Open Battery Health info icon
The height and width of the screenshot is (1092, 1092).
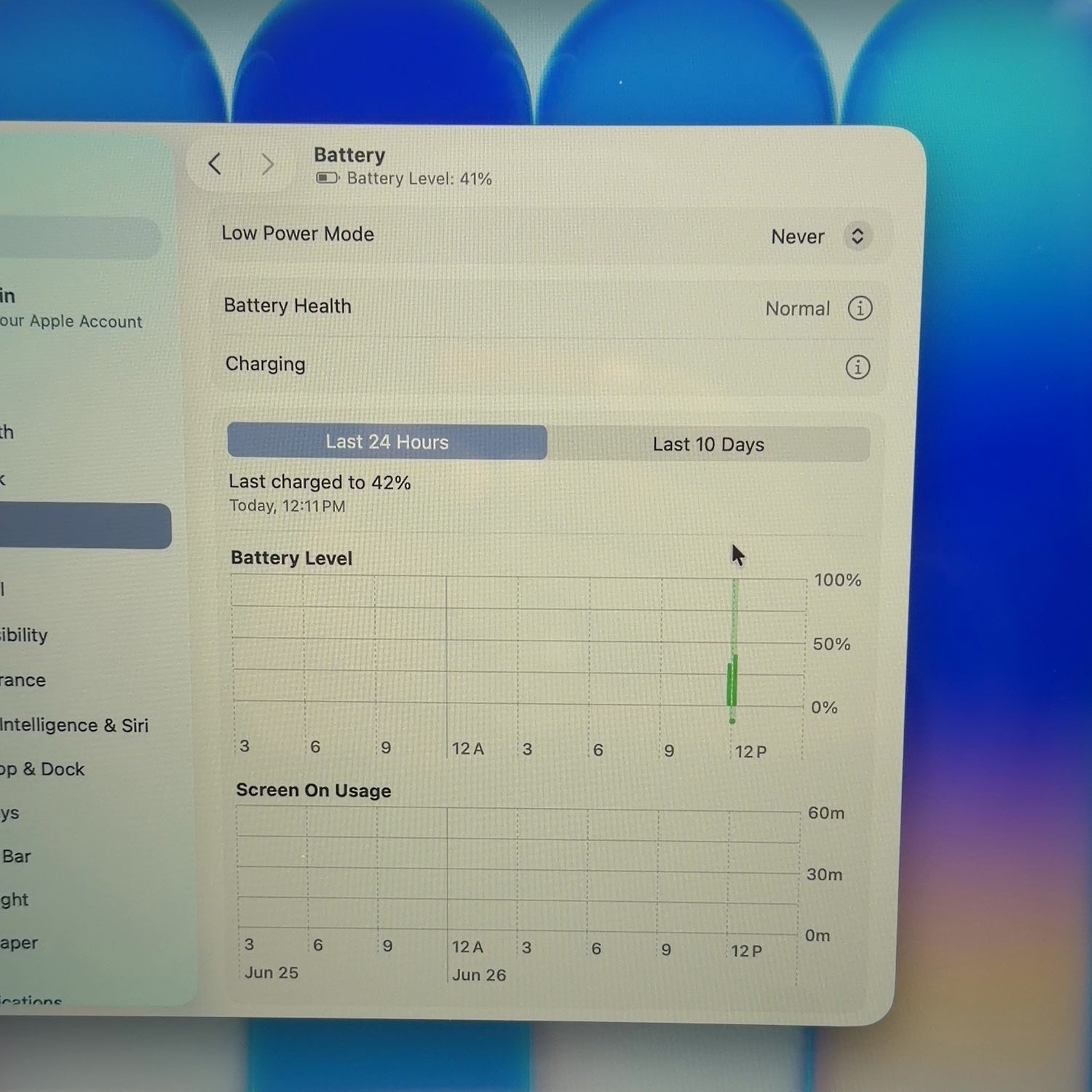coord(860,308)
